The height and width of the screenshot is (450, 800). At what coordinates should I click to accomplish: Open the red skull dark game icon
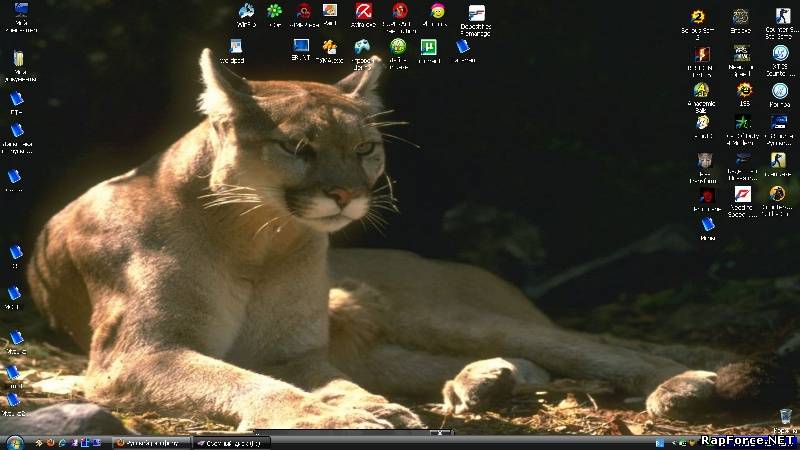pyautogui.click(x=707, y=195)
